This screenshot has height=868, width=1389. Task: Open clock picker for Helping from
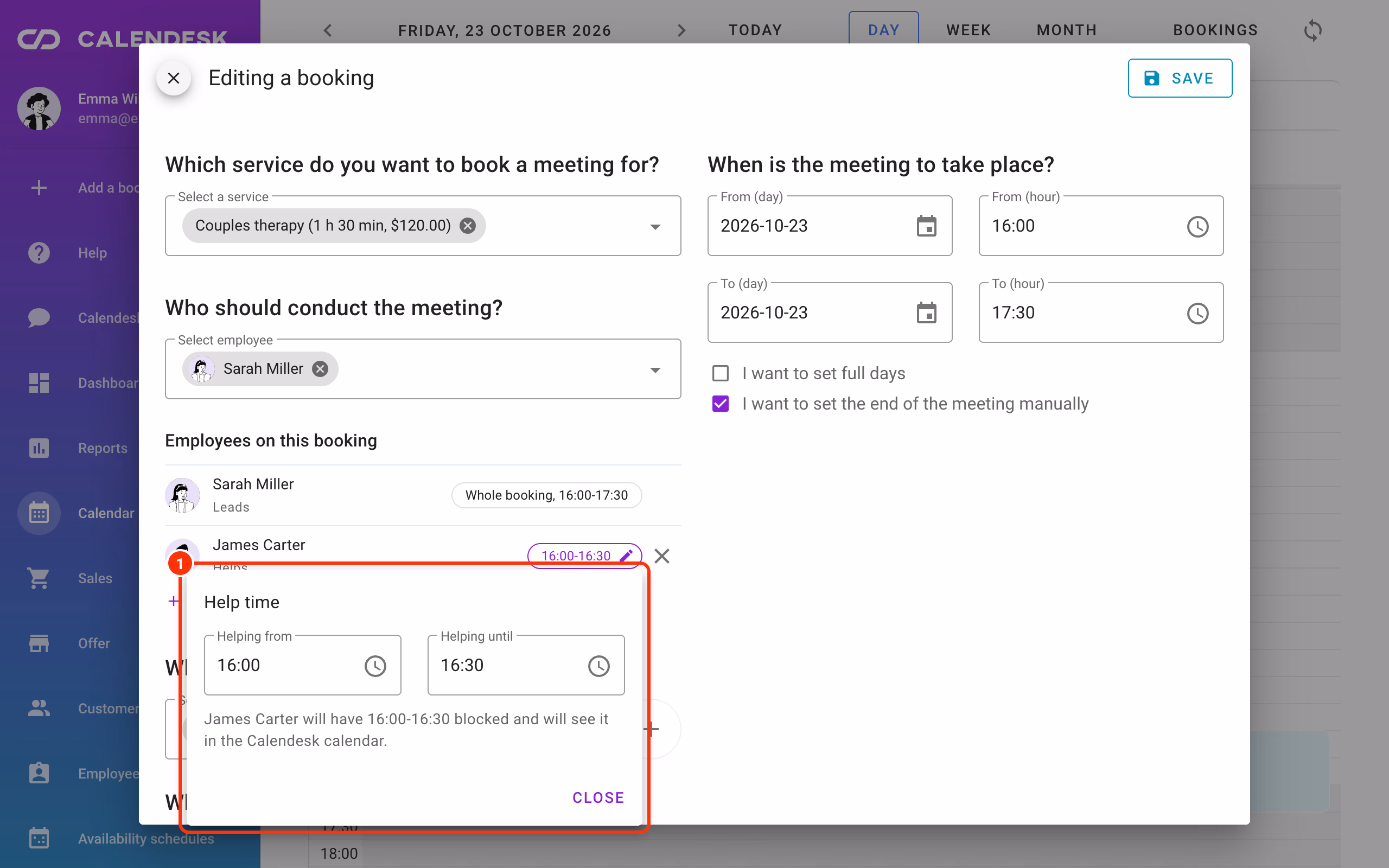pyautogui.click(x=375, y=666)
